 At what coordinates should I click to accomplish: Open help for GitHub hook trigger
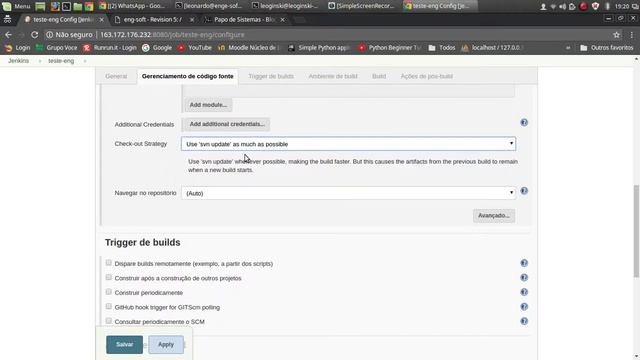pyautogui.click(x=524, y=307)
